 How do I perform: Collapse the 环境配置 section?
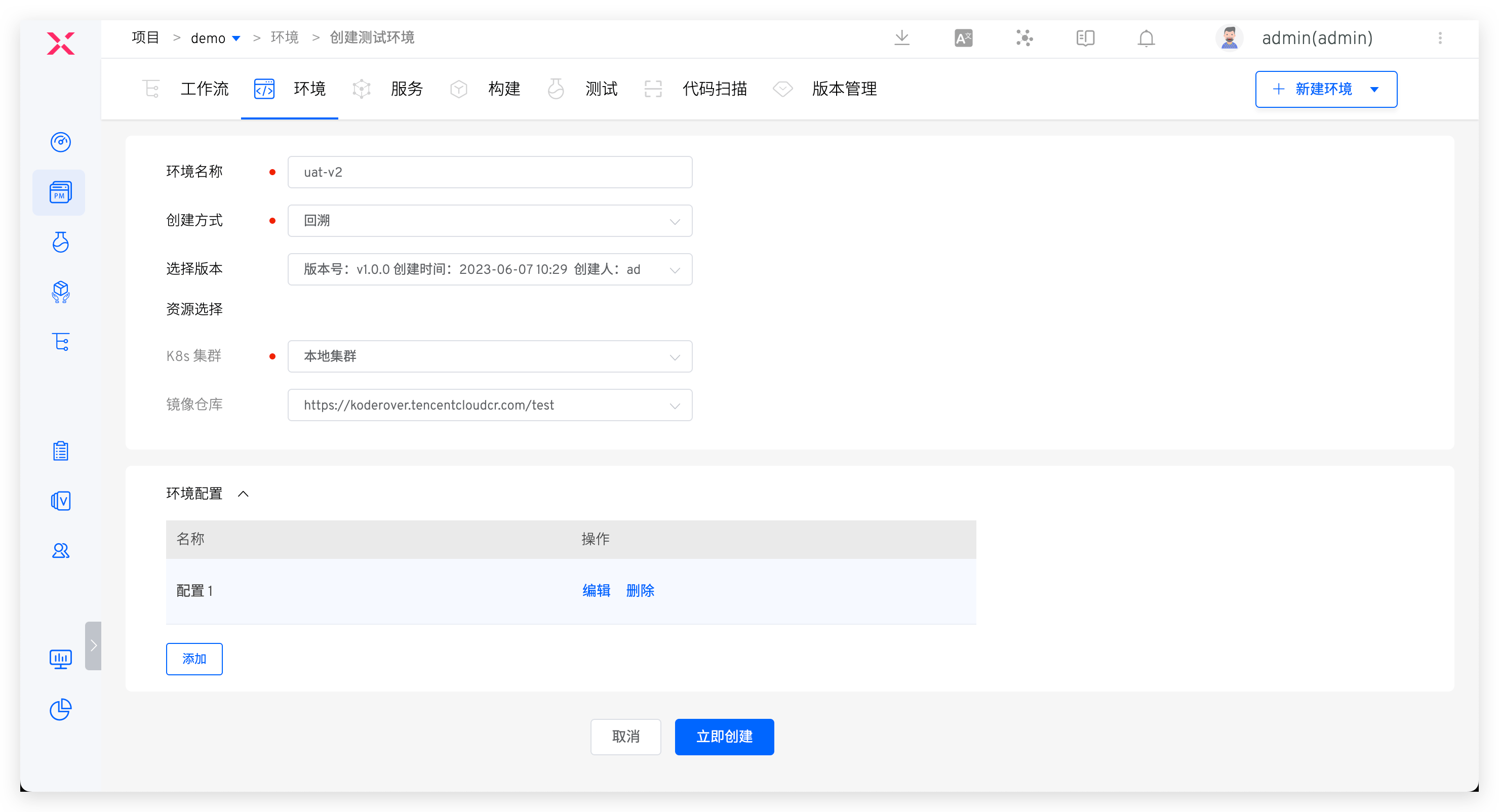(x=243, y=494)
